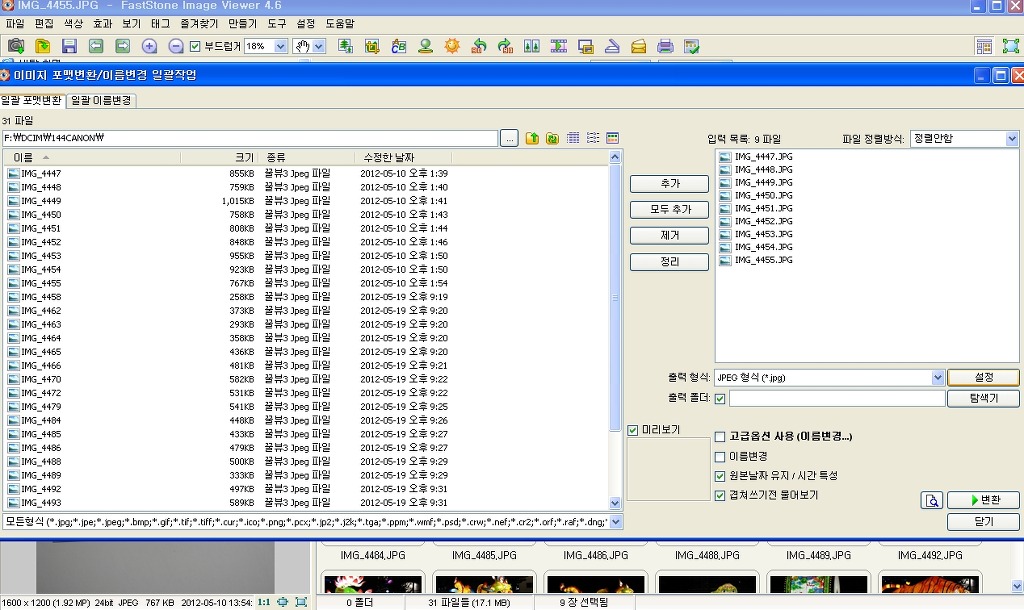The width and height of the screenshot is (1024, 610).
Task: Click the conversion preview magnifier icon
Action: click(932, 501)
